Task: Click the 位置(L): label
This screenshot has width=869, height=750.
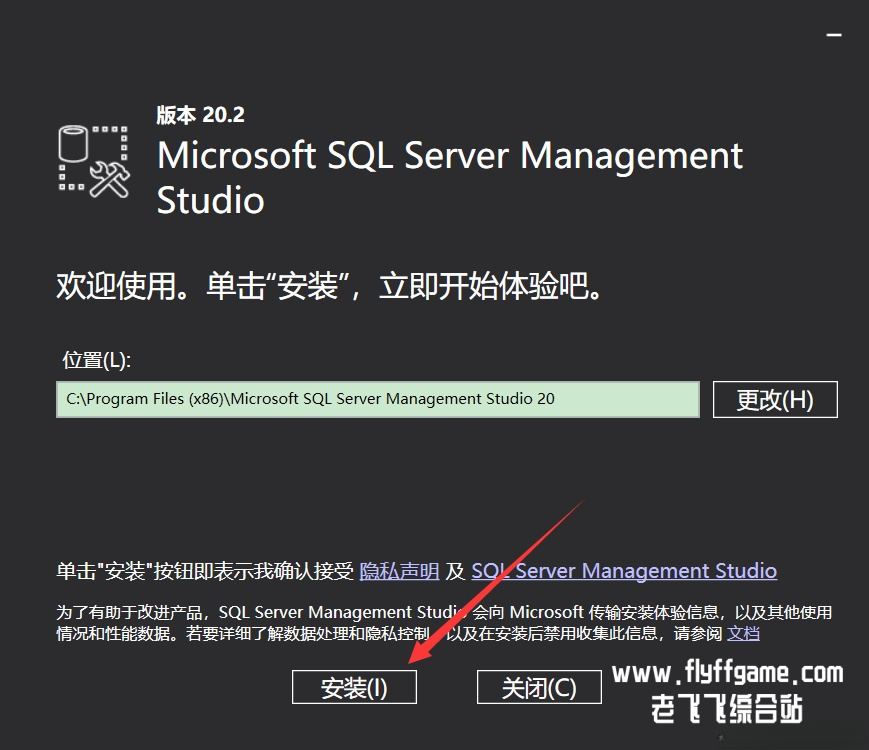Action: [x=96, y=360]
